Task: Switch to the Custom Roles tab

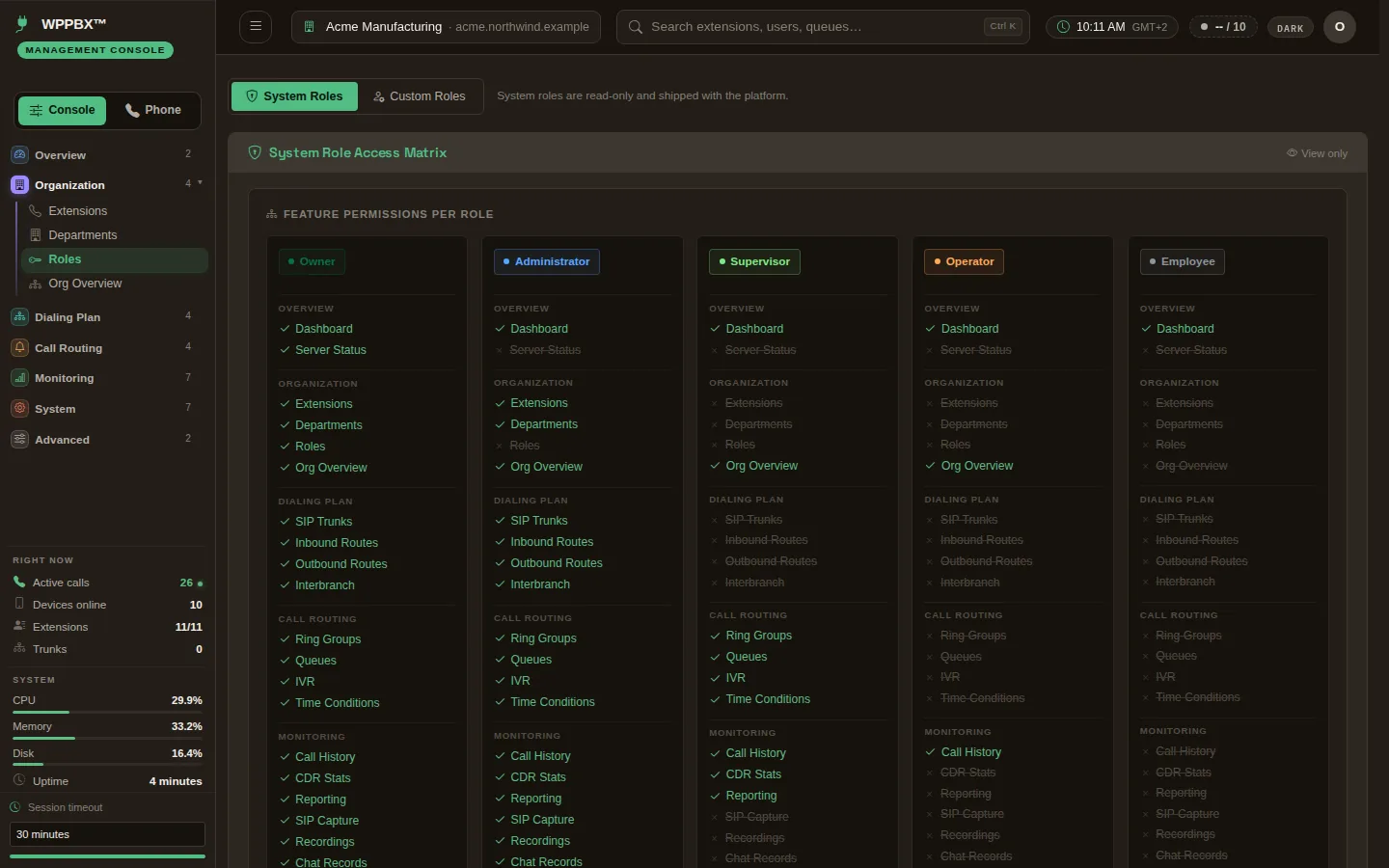Action: tap(420, 96)
